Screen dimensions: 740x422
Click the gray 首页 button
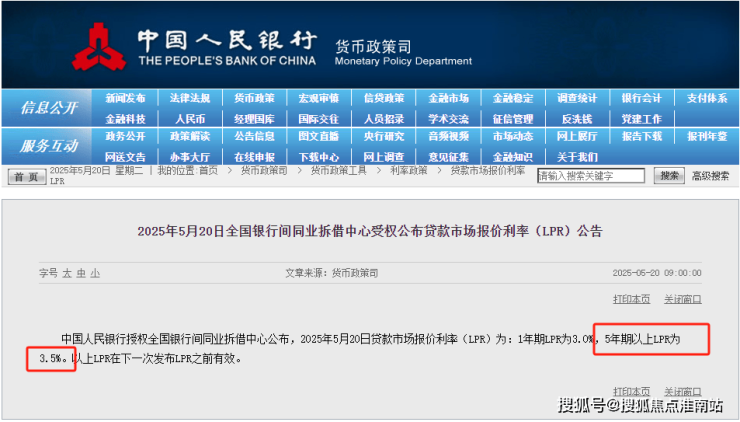(26, 177)
